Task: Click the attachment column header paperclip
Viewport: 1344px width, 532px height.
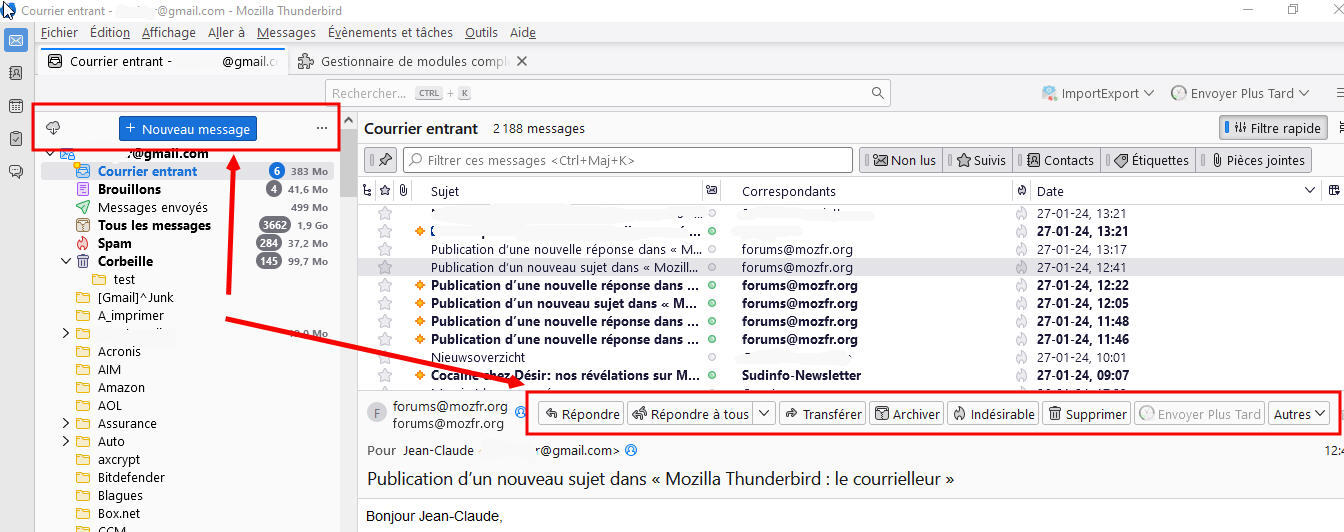Action: (403, 190)
